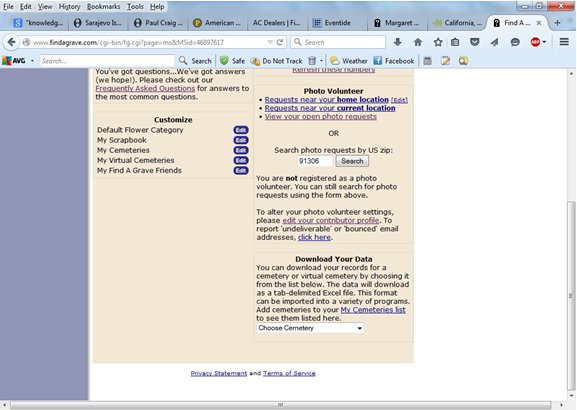
Task: Open dropdown arrow beside AVG trash icon
Action: (321, 61)
